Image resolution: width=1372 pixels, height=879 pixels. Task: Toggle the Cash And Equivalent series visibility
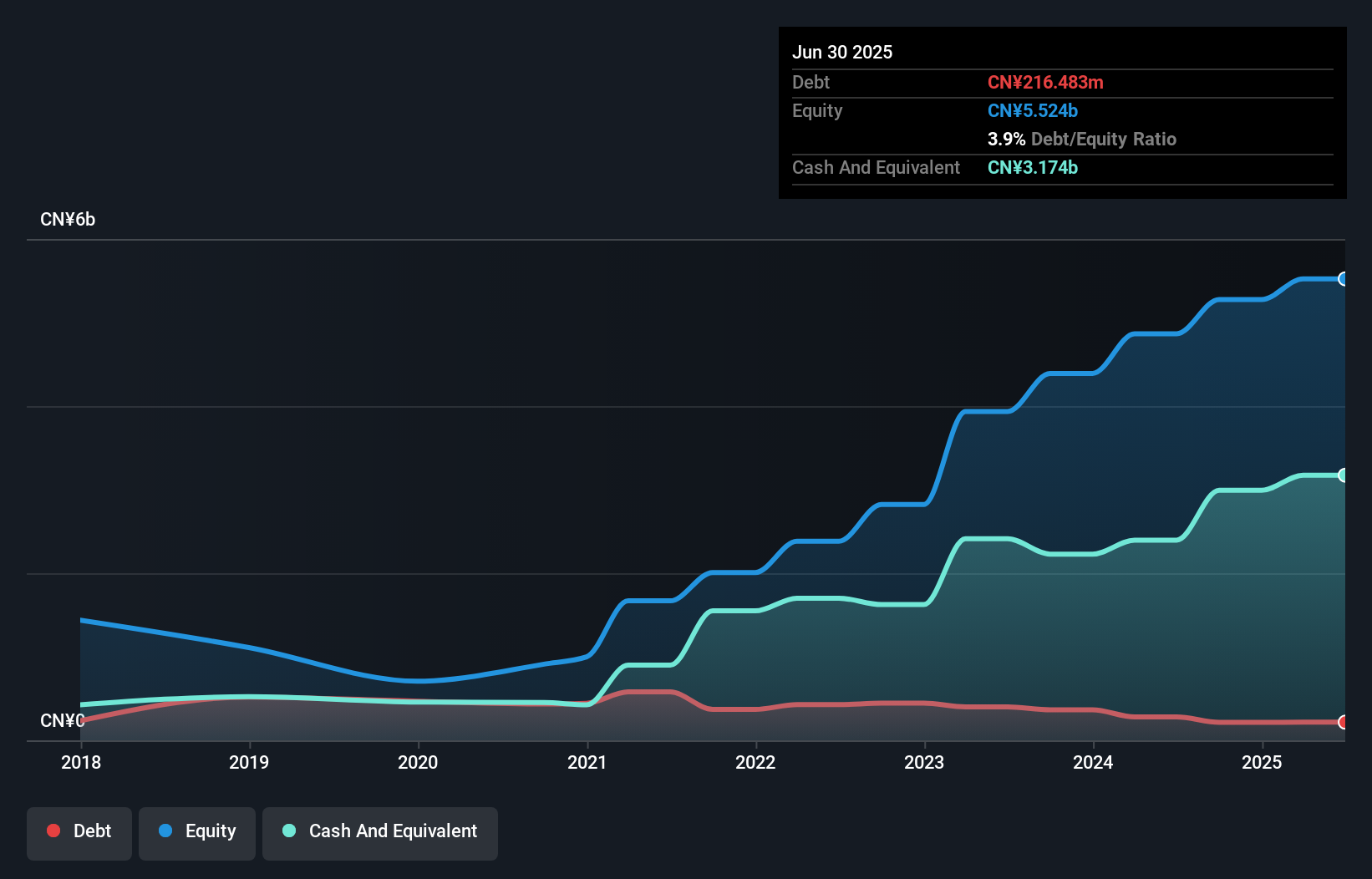379,832
